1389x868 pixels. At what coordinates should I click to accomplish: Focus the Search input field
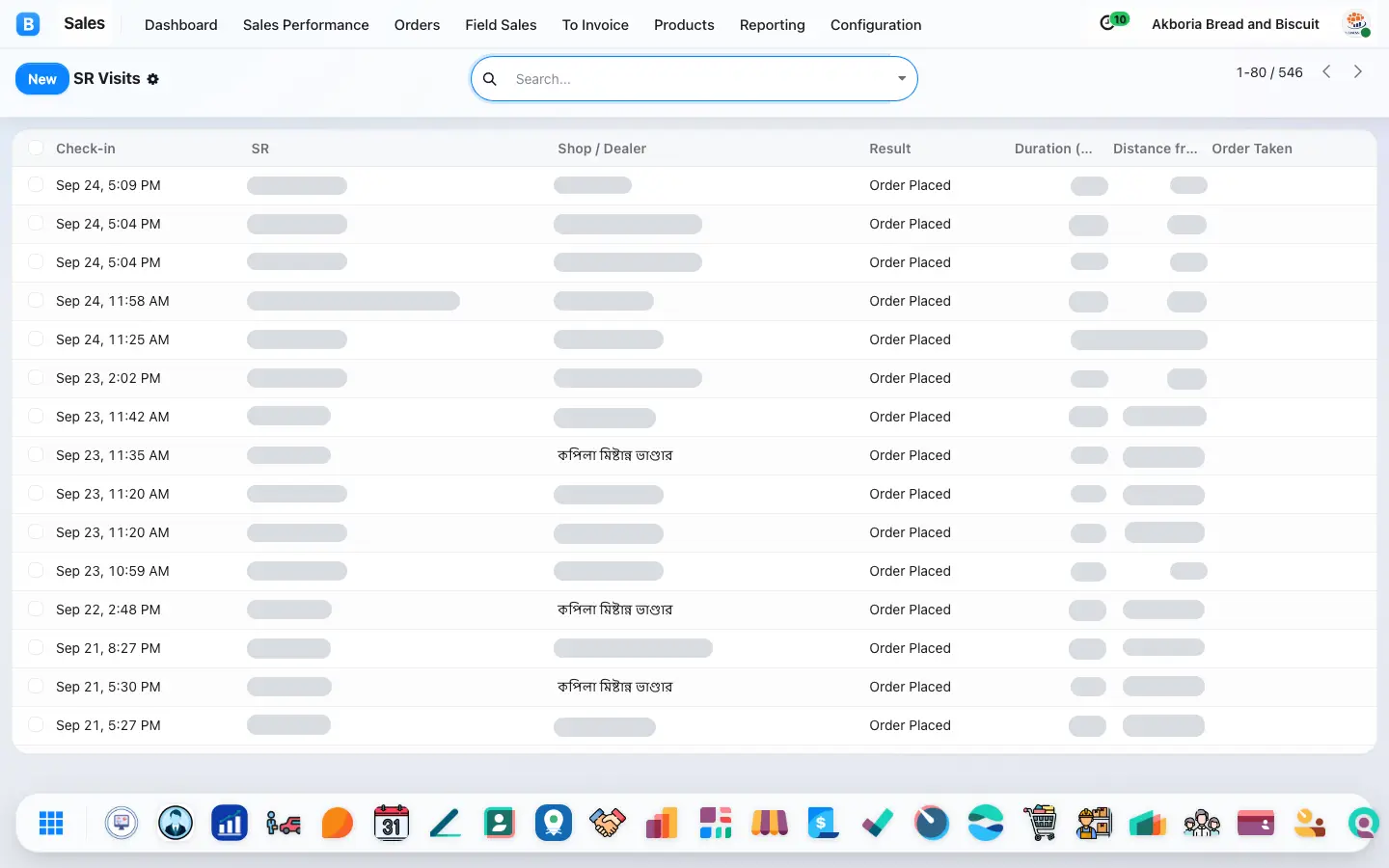click(699, 79)
